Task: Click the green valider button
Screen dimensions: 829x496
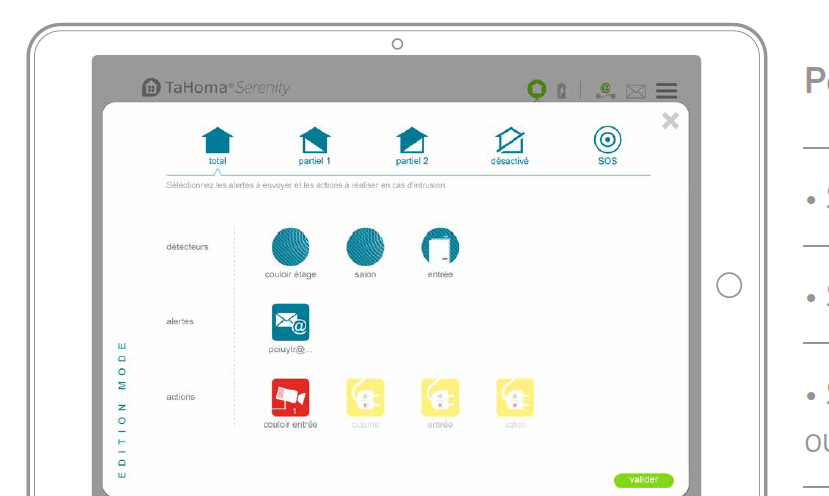Action: (x=643, y=480)
